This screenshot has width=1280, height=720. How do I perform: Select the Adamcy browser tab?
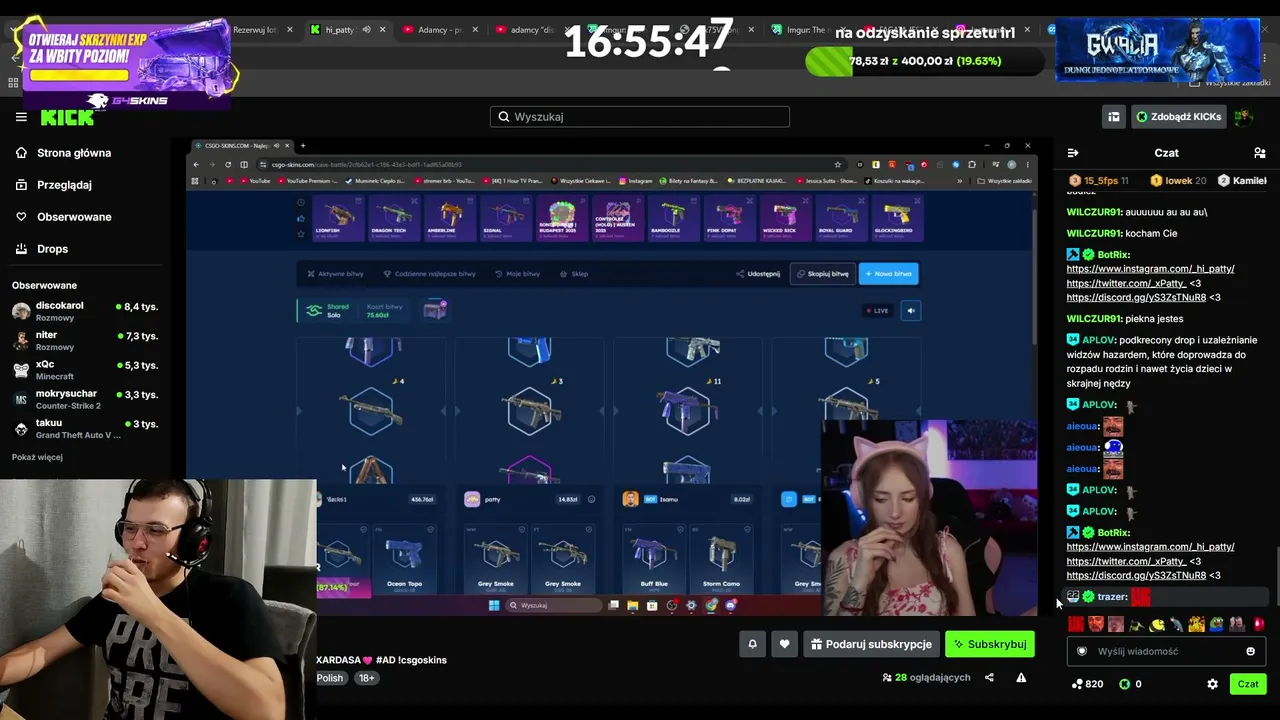pyautogui.click(x=439, y=30)
